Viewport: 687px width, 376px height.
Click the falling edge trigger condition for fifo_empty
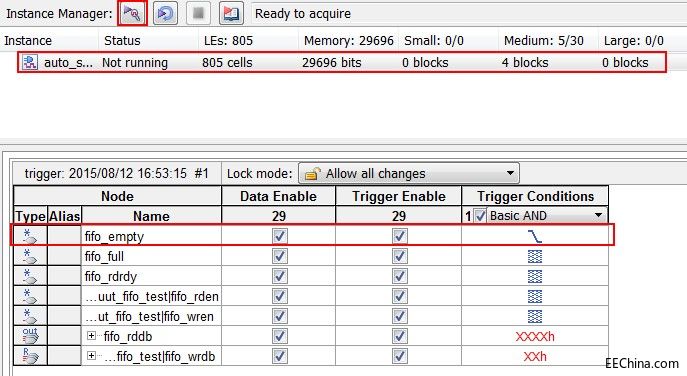coord(535,236)
